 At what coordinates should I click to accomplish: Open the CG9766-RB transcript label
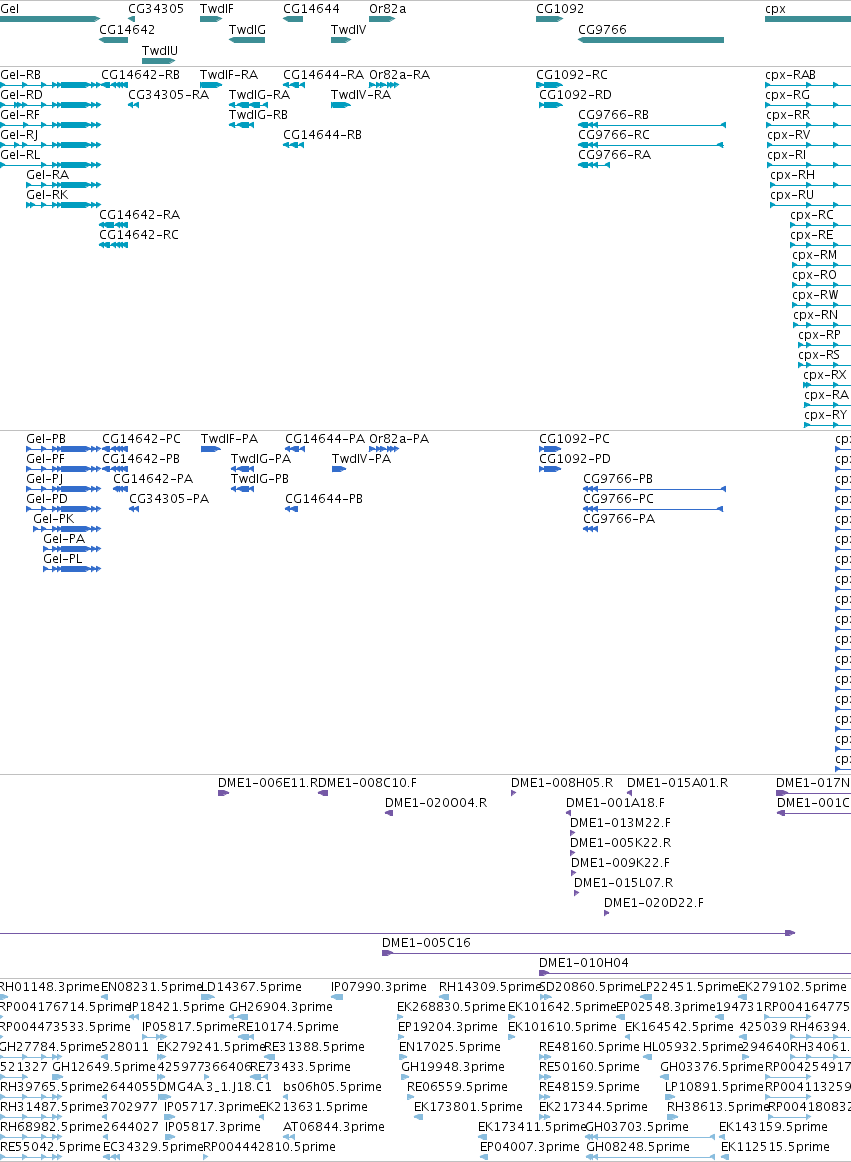point(614,115)
